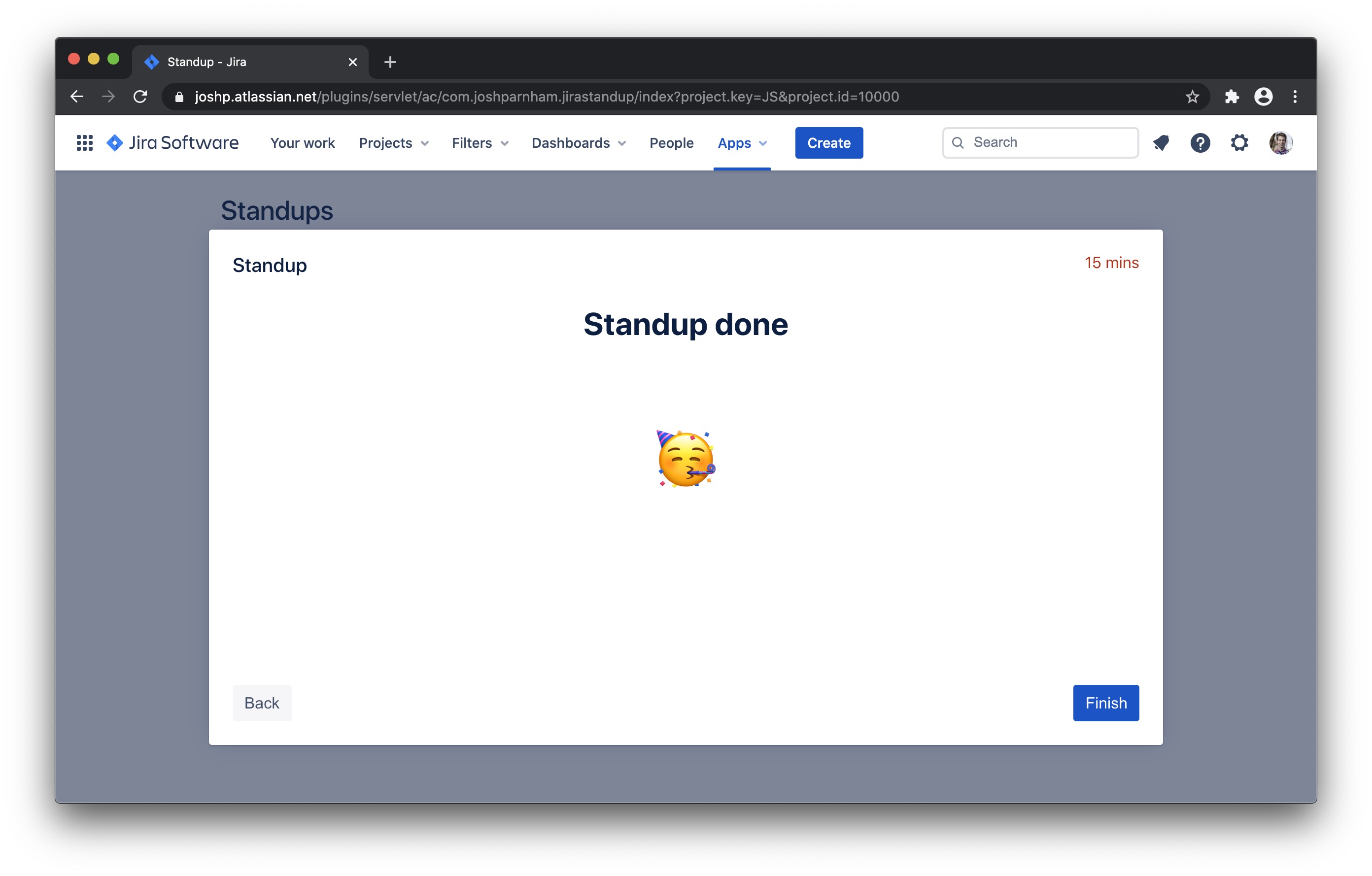Expand the Projects dropdown
The width and height of the screenshot is (1372, 876).
click(x=393, y=143)
